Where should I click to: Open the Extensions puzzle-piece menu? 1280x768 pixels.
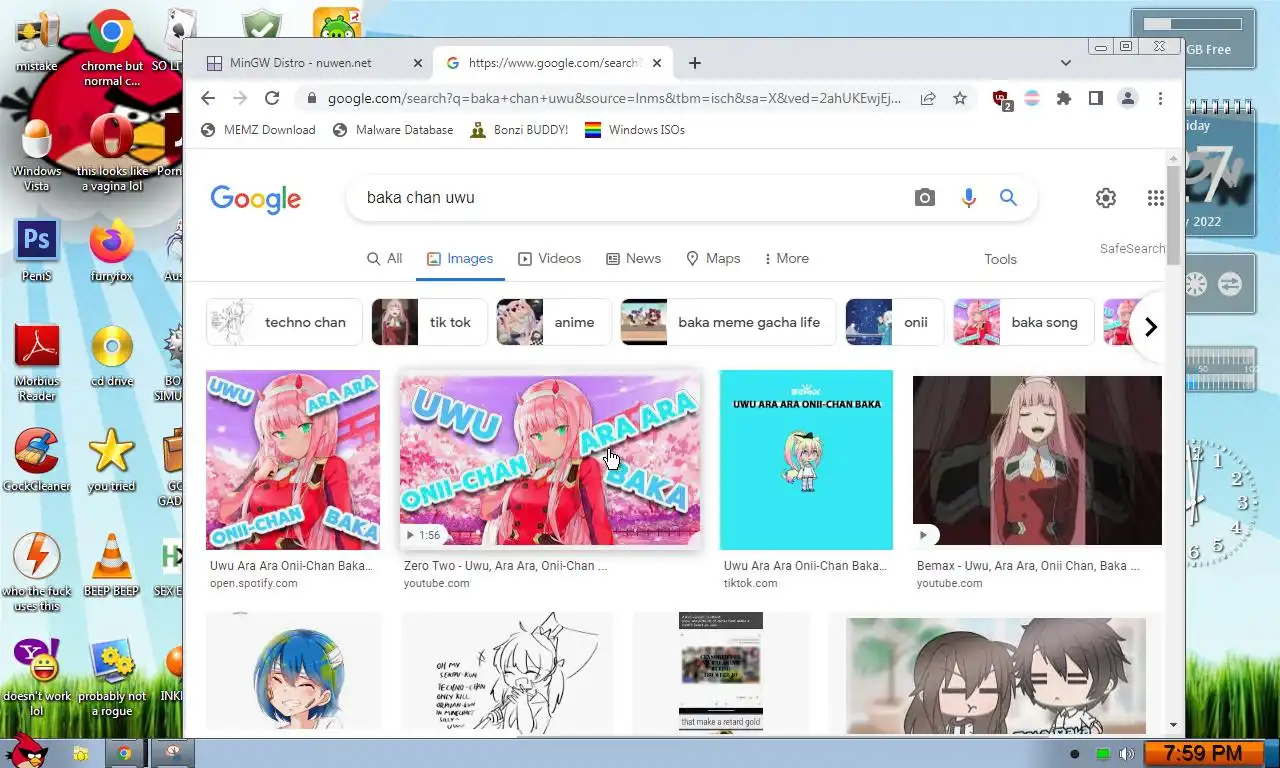point(1064,98)
